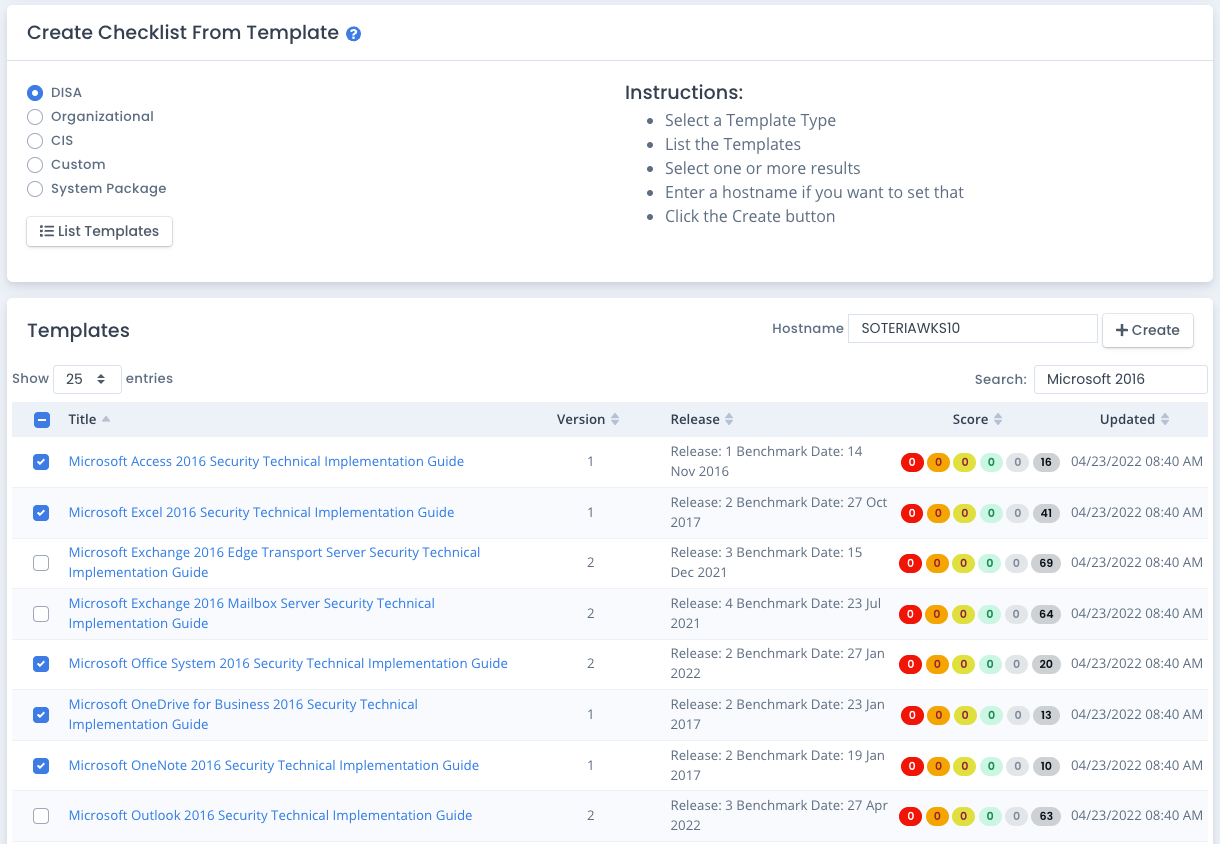The image size is (1220, 844).
Task: Click the gray total badge 16 for Access 2016
Action: coord(1046,462)
